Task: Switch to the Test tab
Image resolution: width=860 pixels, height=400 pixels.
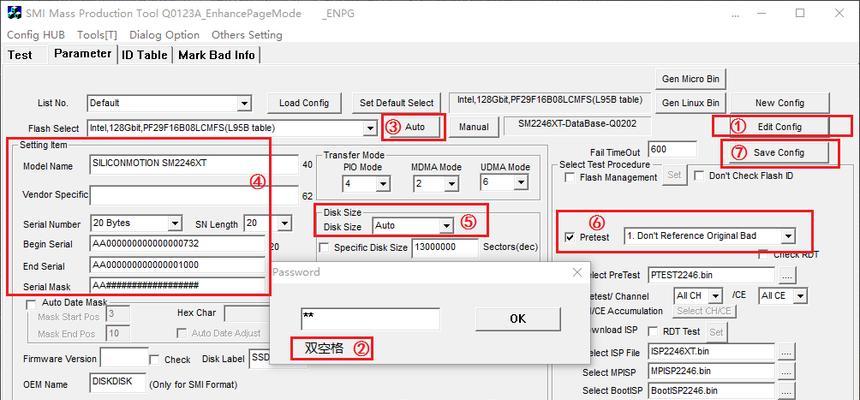Action: tap(20, 55)
